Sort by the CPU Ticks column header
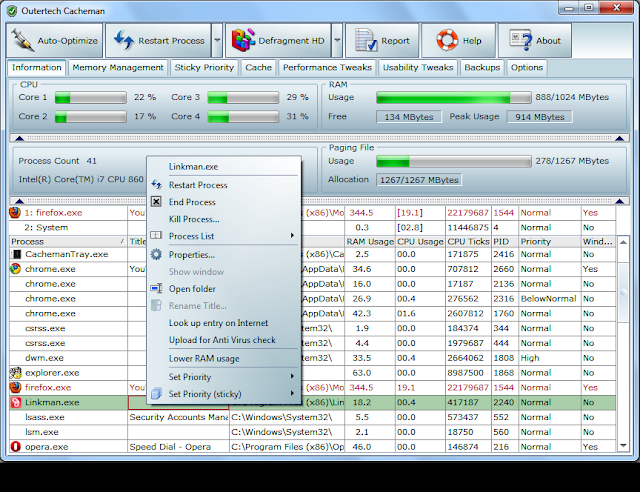The height and width of the screenshot is (492, 640). (468, 241)
